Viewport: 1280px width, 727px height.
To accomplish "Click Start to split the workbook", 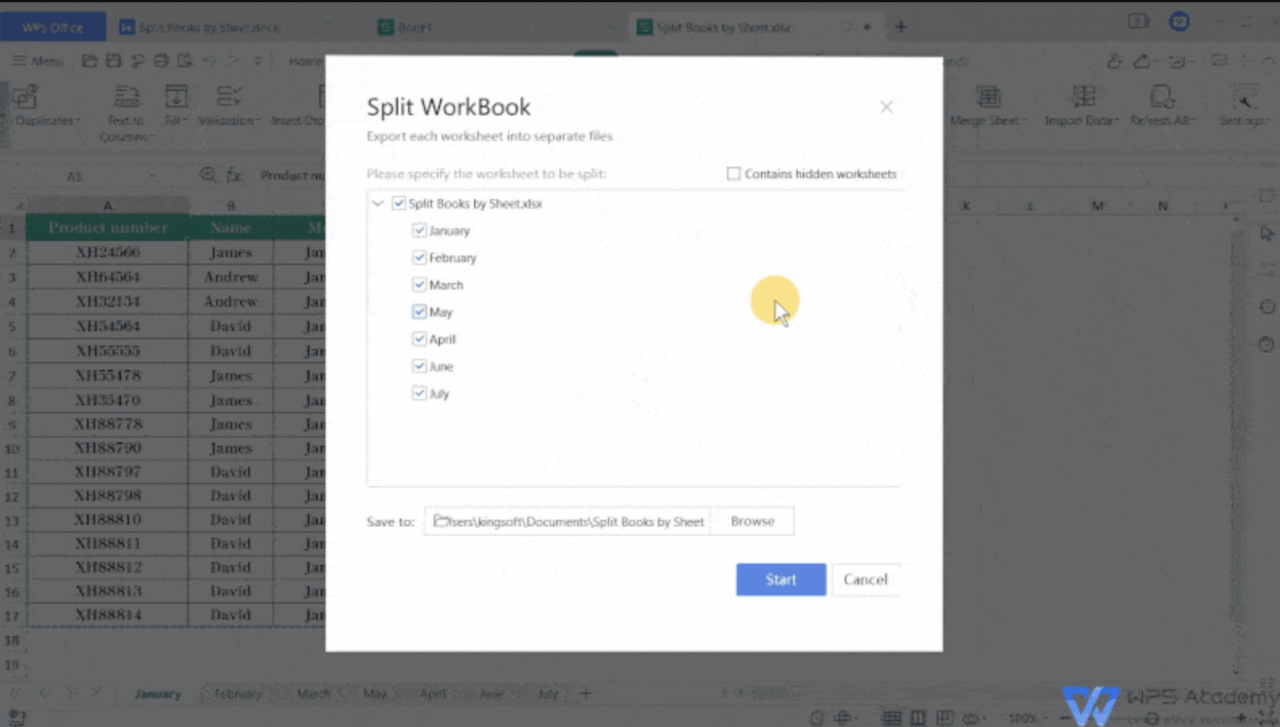I will (781, 580).
